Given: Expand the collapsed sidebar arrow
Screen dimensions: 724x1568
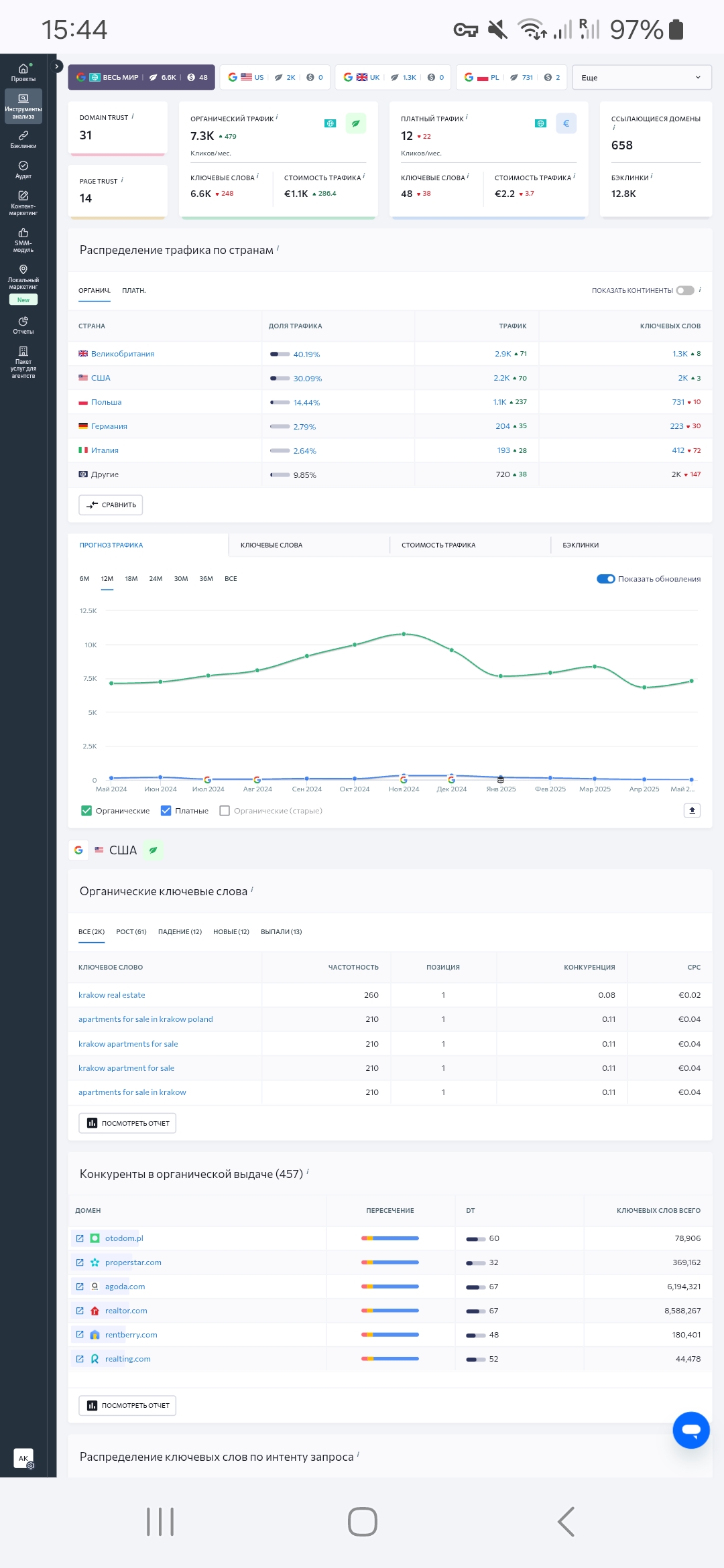Looking at the screenshot, I should [x=57, y=66].
